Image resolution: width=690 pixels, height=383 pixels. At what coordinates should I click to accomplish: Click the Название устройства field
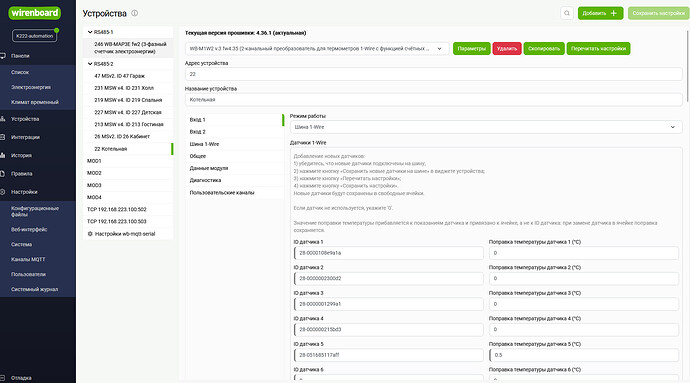pyautogui.click(x=433, y=99)
